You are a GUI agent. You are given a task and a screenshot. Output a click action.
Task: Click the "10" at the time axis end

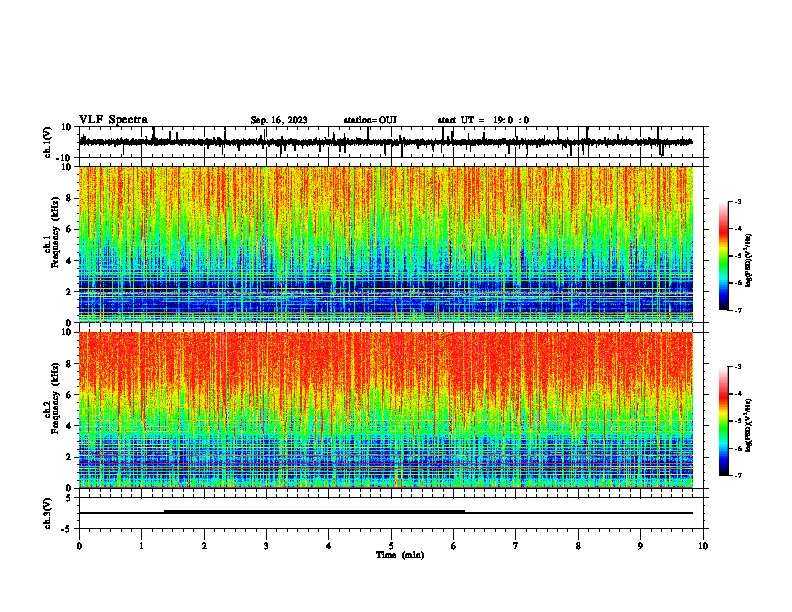click(703, 546)
